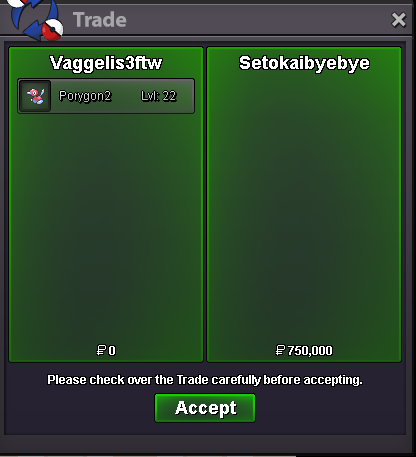Image resolution: width=416 pixels, height=457 pixels.
Task: Click the Trade window swap-arrows icon
Action: [36, 19]
